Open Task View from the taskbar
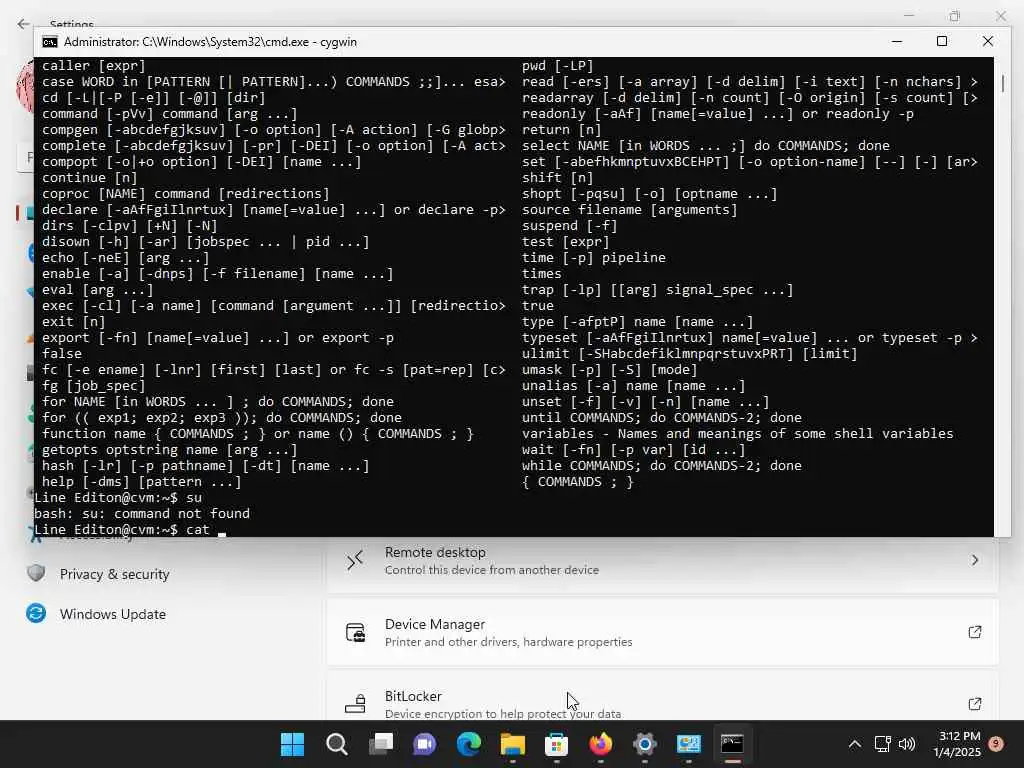Viewport: 1024px width, 768px height. [x=381, y=744]
